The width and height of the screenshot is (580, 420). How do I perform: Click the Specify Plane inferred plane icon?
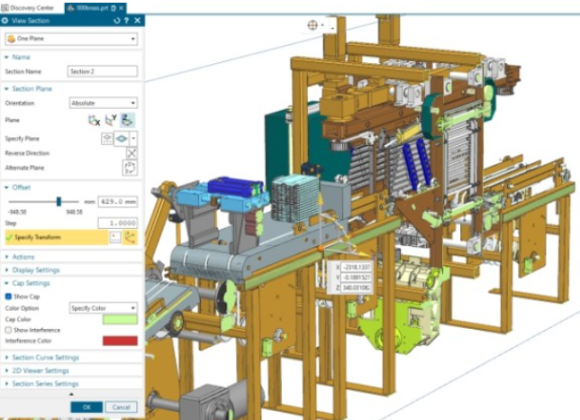coord(121,139)
